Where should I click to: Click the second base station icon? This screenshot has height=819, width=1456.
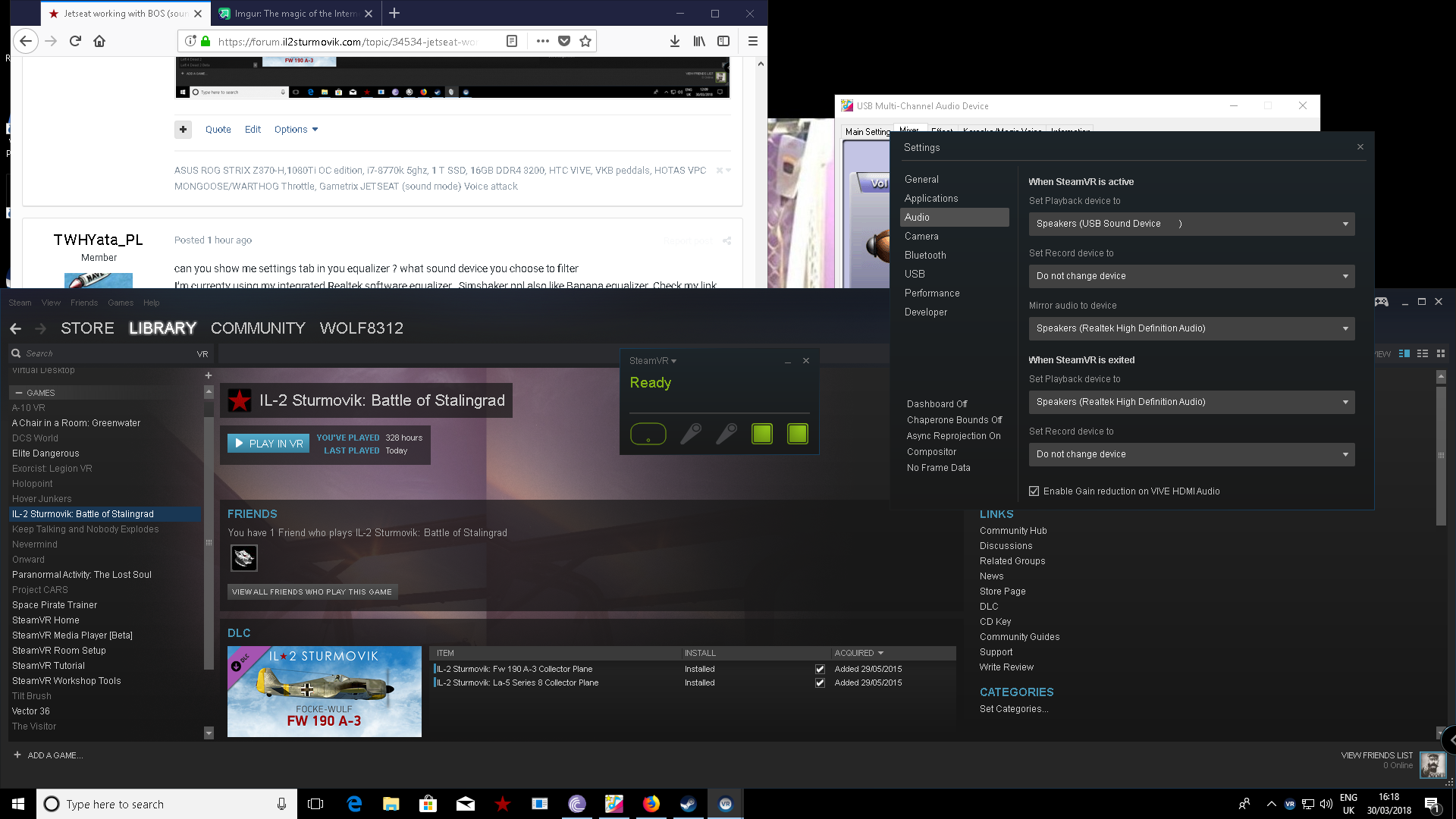tap(797, 434)
